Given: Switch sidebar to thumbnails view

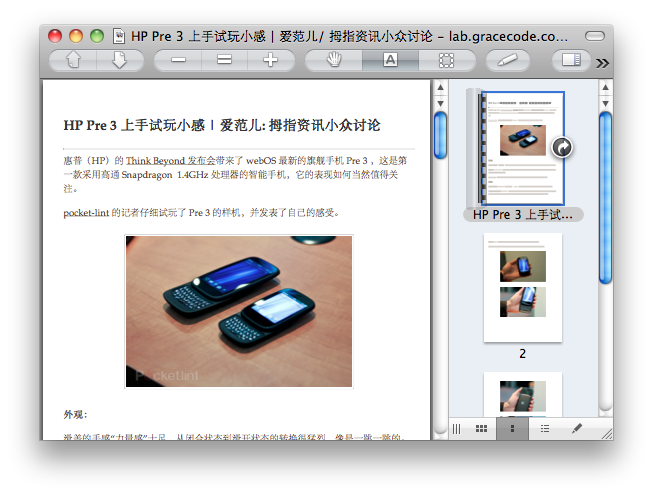Looking at the screenshot, I should coord(512,428).
